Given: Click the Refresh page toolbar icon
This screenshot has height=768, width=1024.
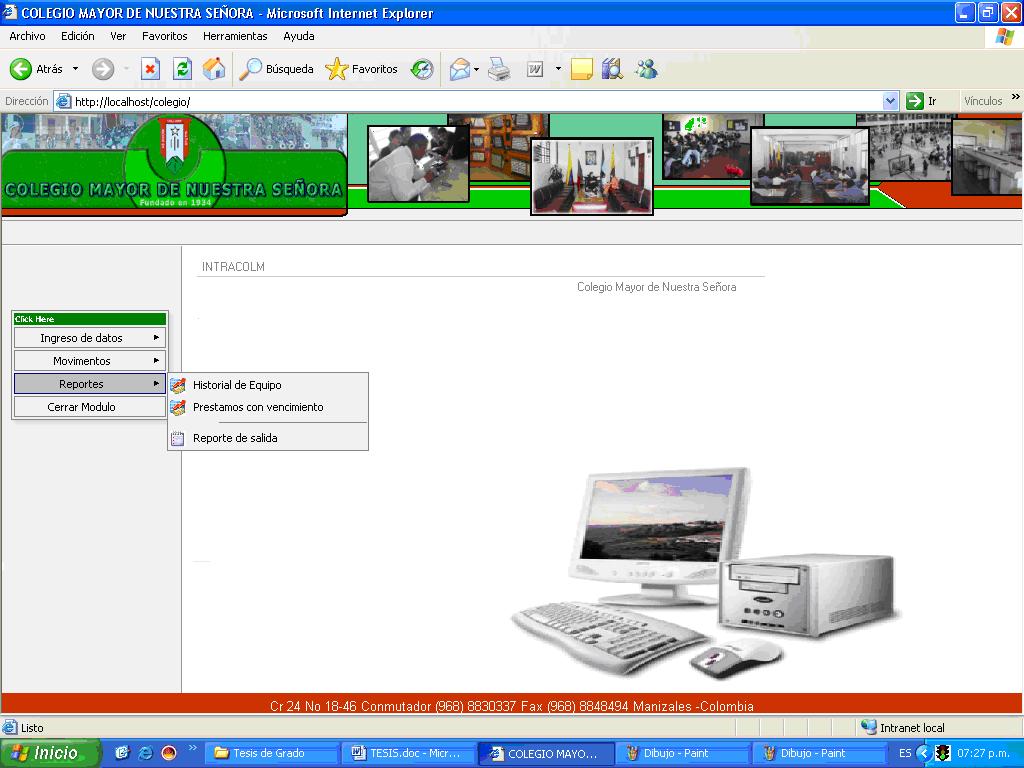Looking at the screenshot, I should (182, 69).
